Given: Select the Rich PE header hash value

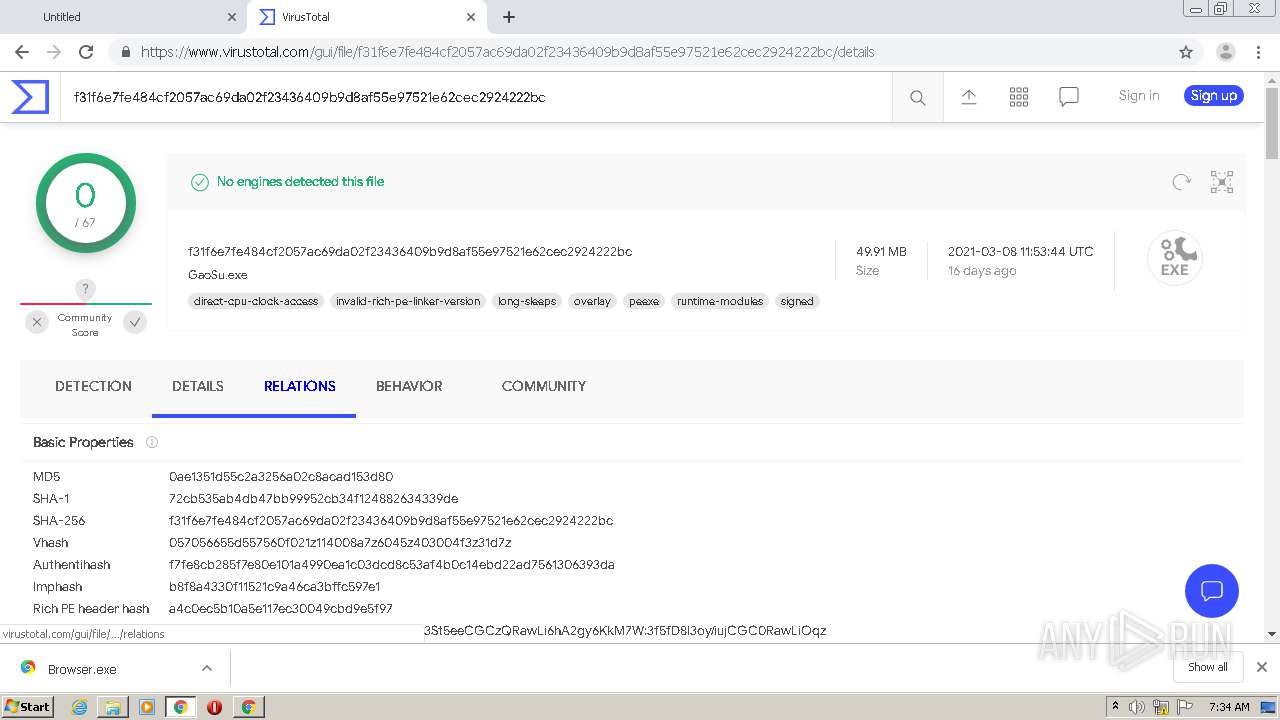Looking at the screenshot, I should click(x=281, y=609).
